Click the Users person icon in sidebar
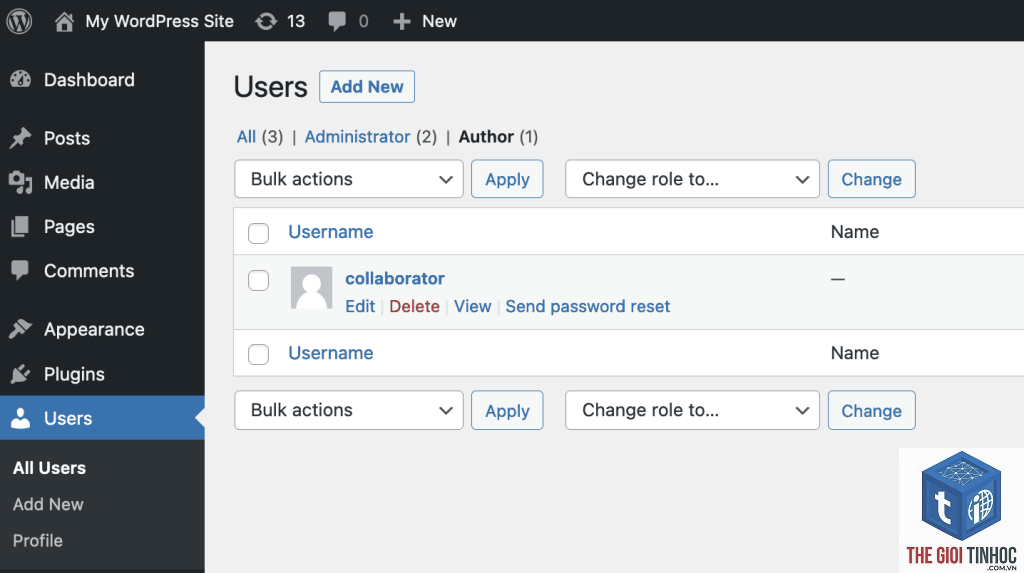The height and width of the screenshot is (573, 1024). click(x=20, y=418)
